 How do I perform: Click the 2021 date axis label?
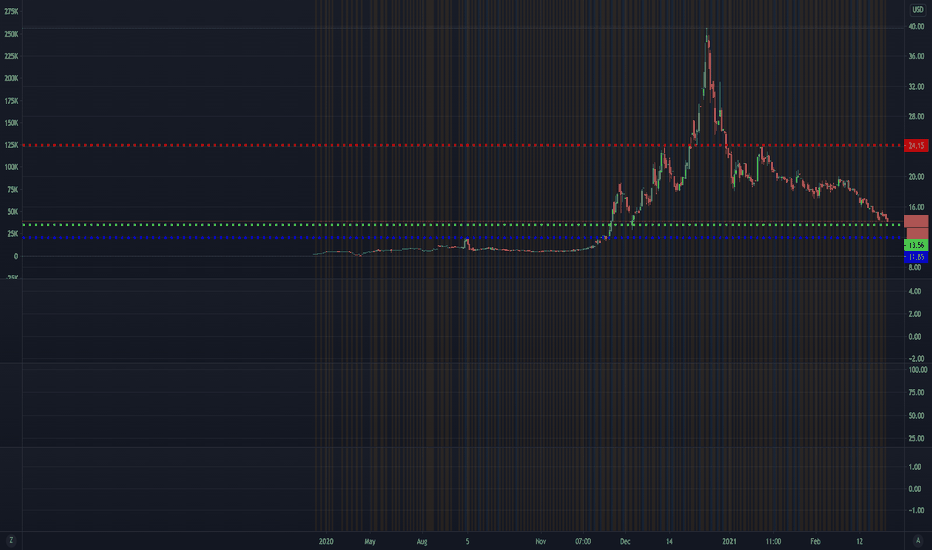click(729, 542)
